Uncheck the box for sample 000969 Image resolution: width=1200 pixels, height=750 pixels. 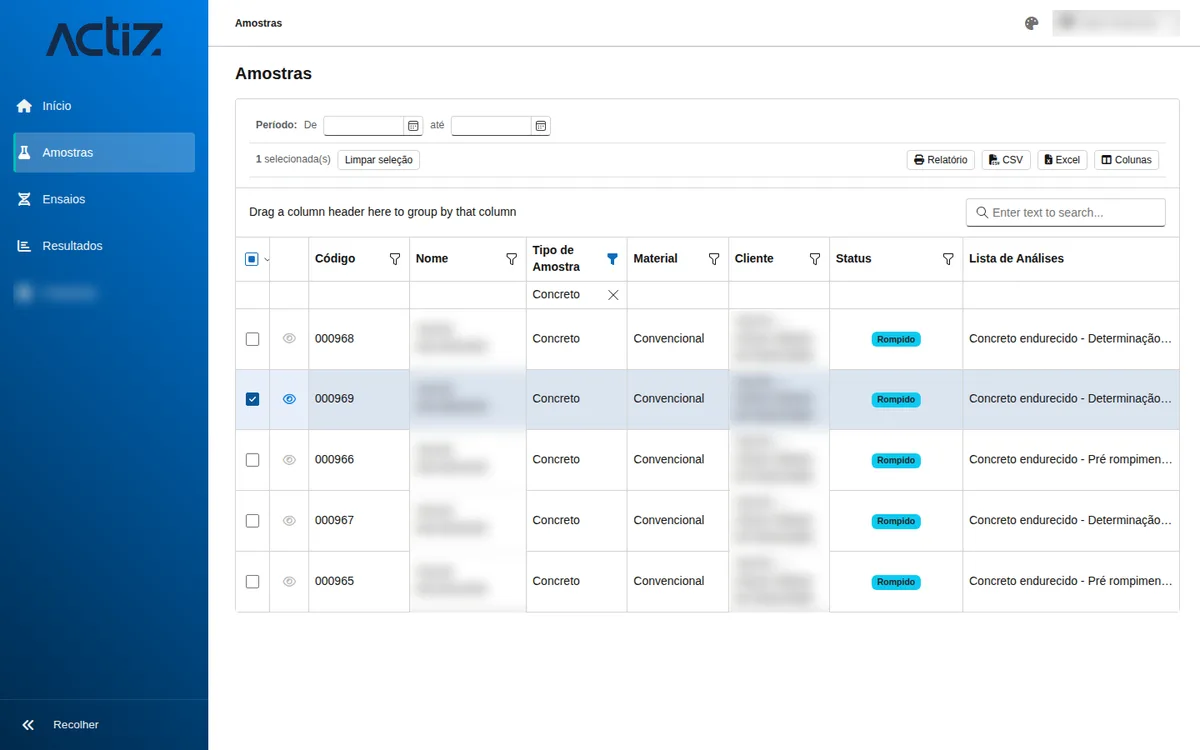pos(252,399)
